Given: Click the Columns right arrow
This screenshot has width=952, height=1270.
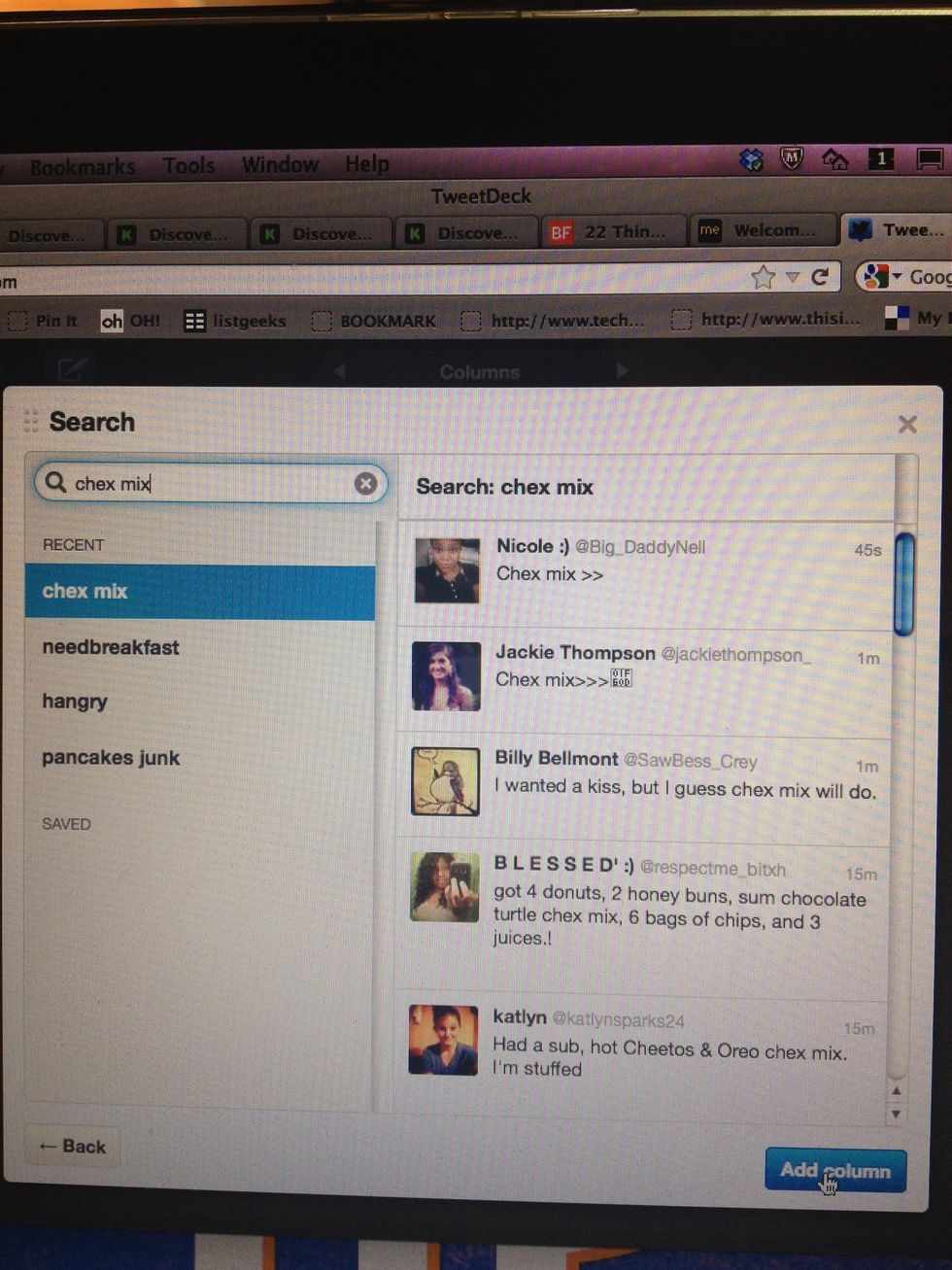Looking at the screenshot, I should [622, 370].
